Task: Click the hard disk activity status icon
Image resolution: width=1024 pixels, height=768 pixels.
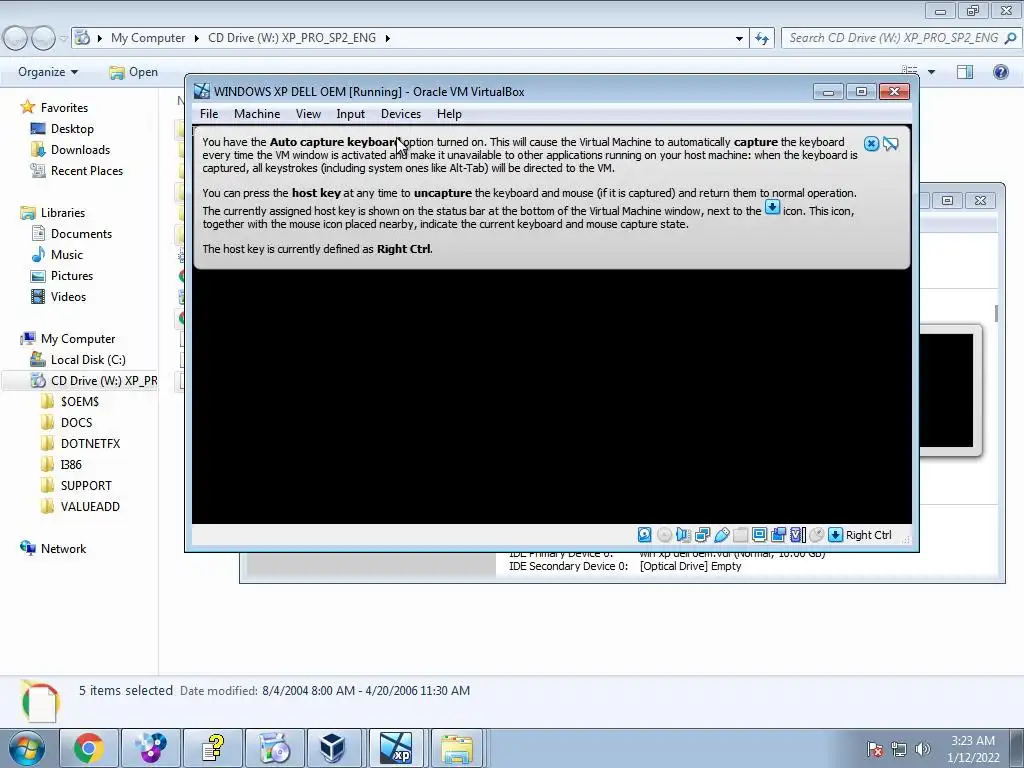Action: (x=645, y=535)
